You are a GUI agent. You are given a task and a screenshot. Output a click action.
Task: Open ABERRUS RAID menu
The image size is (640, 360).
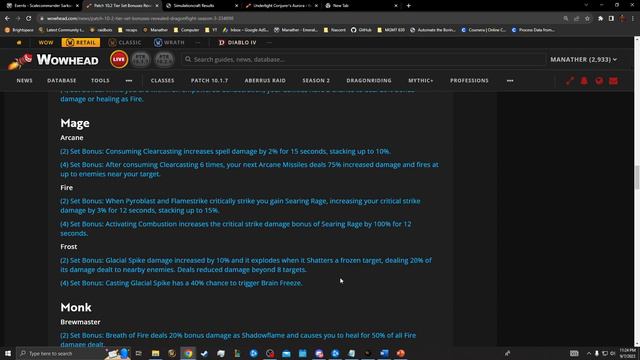(265, 80)
